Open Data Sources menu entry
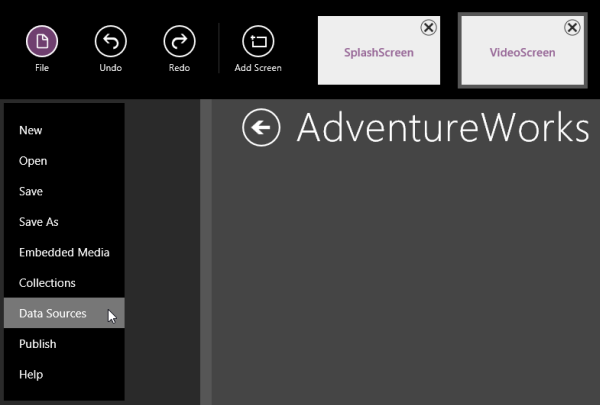The height and width of the screenshot is (405, 600). tap(64, 313)
